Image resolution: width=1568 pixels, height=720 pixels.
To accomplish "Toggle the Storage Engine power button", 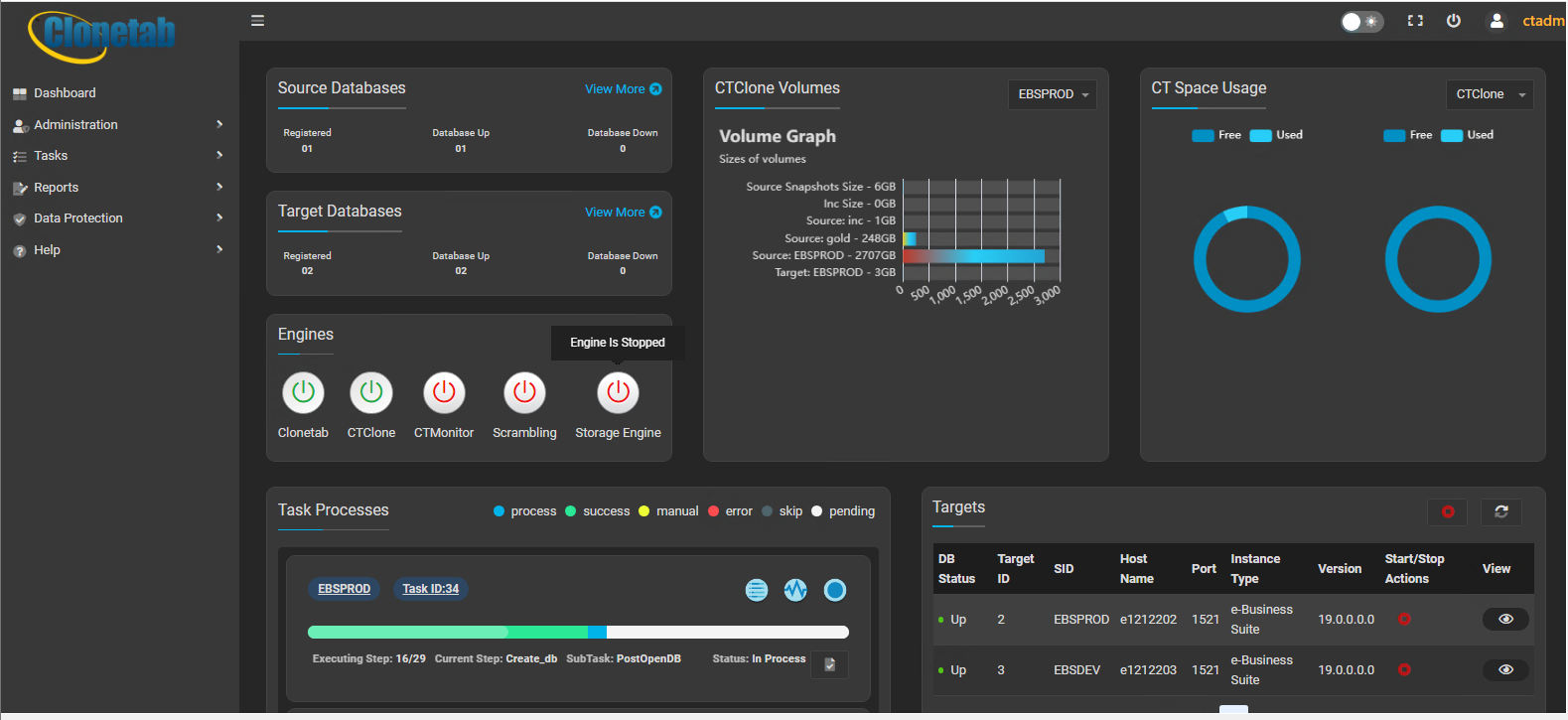I will click(x=618, y=392).
